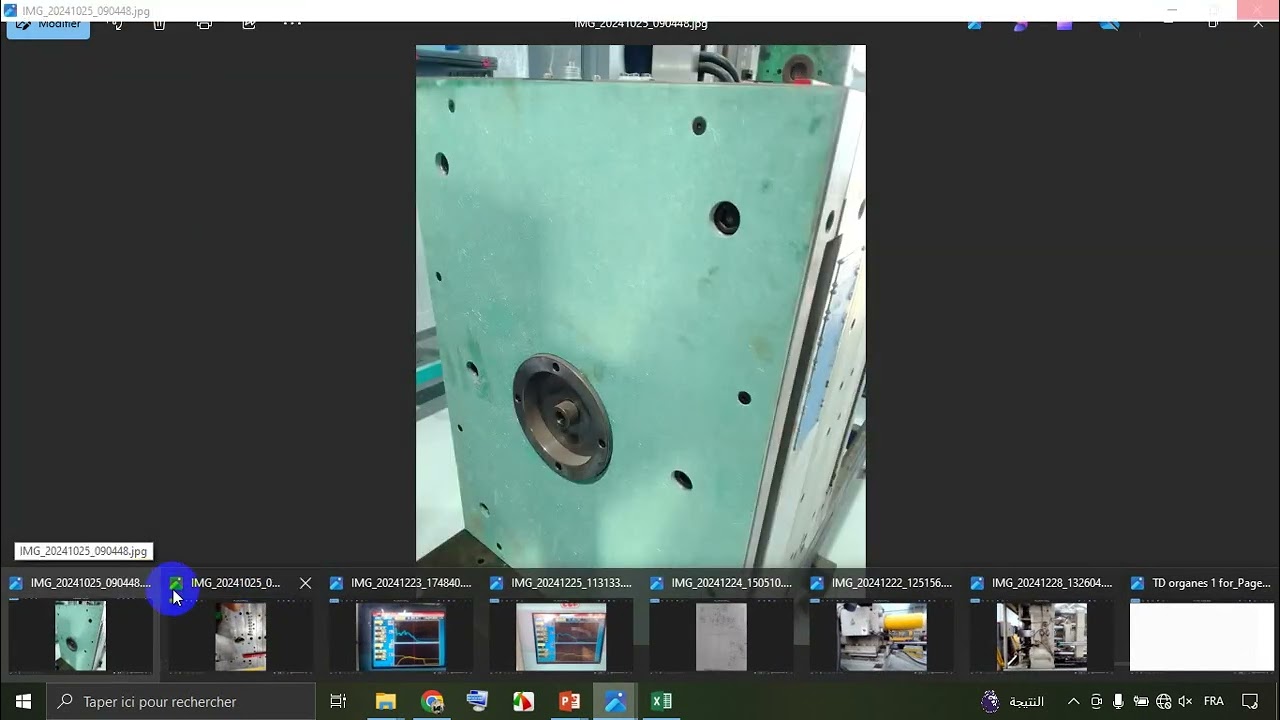The image size is (1280, 720).
Task: Launch Google Chrome from the taskbar
Action: 432,701
